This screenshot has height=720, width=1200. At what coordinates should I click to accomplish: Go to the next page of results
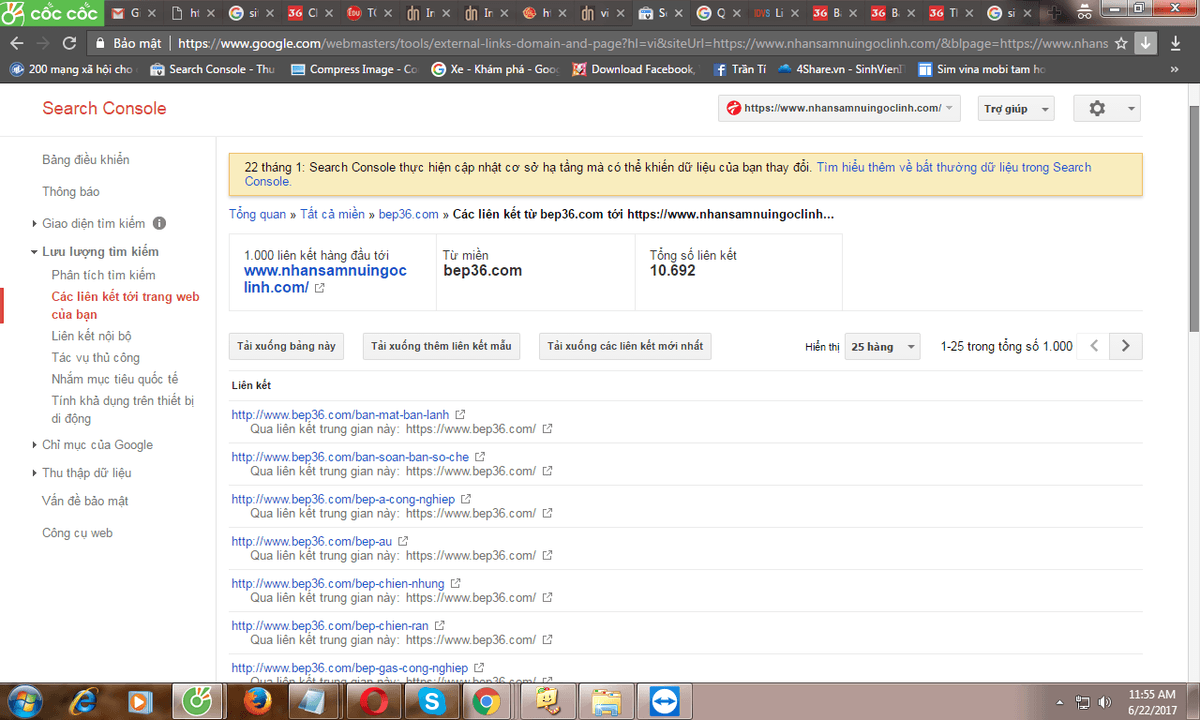pyautogui.click(x=1126, y=346)
